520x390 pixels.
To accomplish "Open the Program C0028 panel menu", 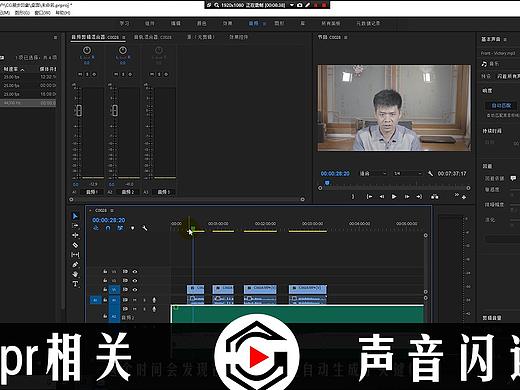I will pyautogui.click(x=346, y=37).
